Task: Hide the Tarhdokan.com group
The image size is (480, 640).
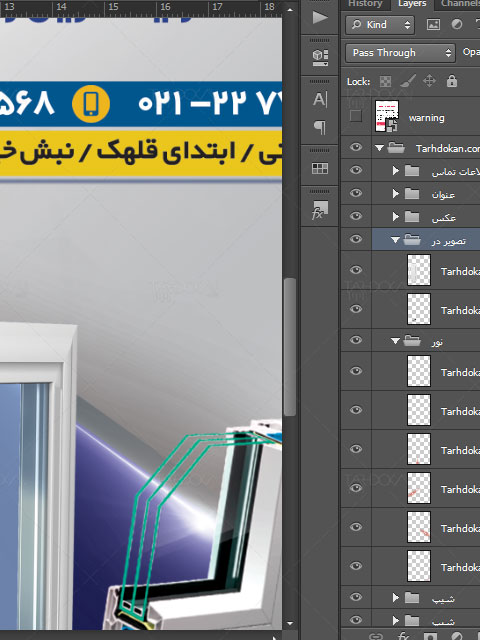Action: [x=356, y=147]
